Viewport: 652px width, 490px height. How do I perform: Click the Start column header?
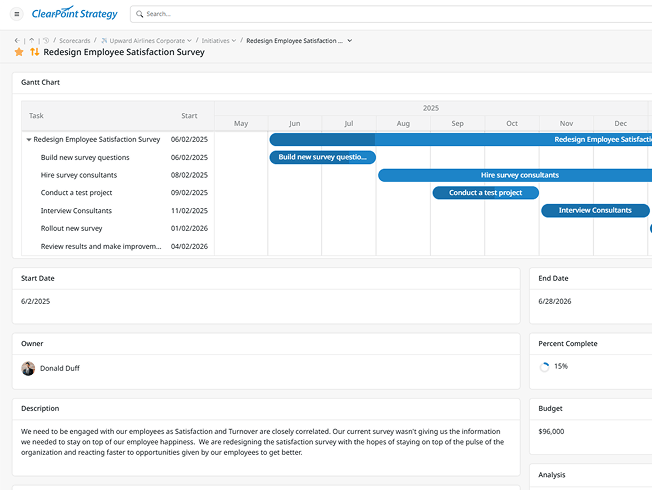[x=189, y=116]
